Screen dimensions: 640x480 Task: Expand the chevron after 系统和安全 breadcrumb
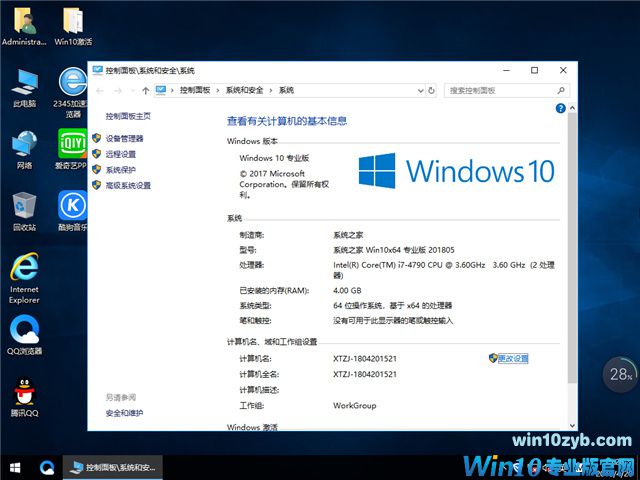coord(271,90)
